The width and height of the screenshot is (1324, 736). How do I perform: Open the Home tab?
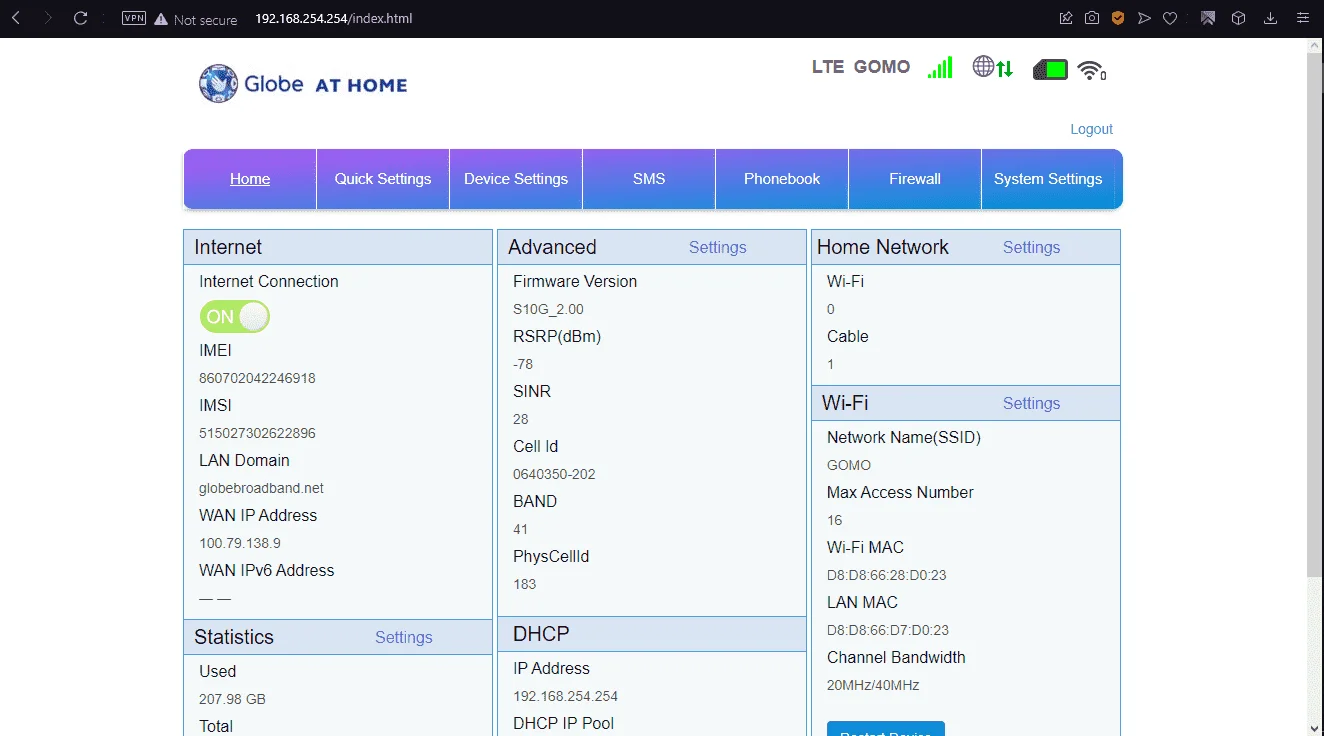250,179
